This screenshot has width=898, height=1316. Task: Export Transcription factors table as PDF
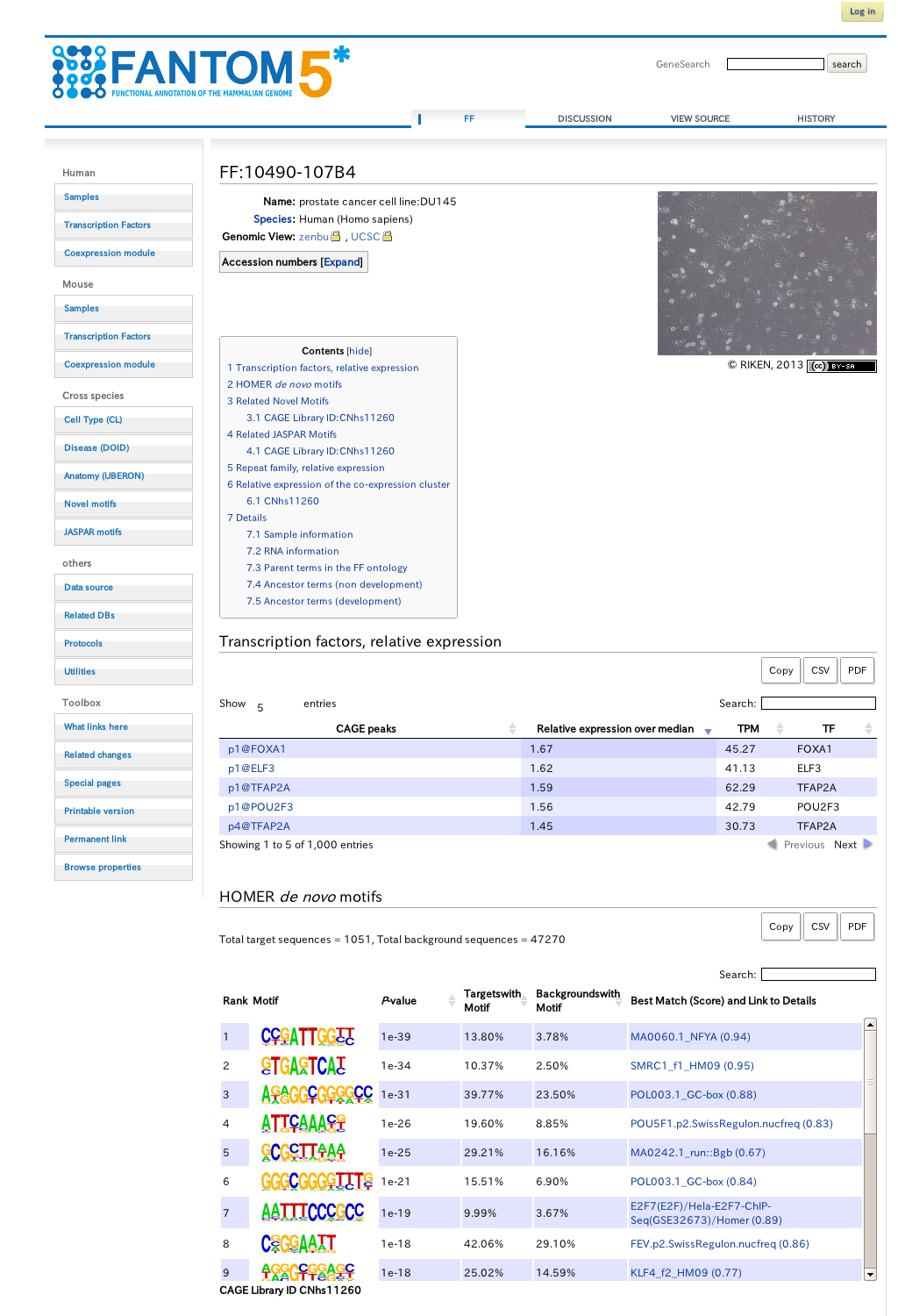(x=857, y=670)
